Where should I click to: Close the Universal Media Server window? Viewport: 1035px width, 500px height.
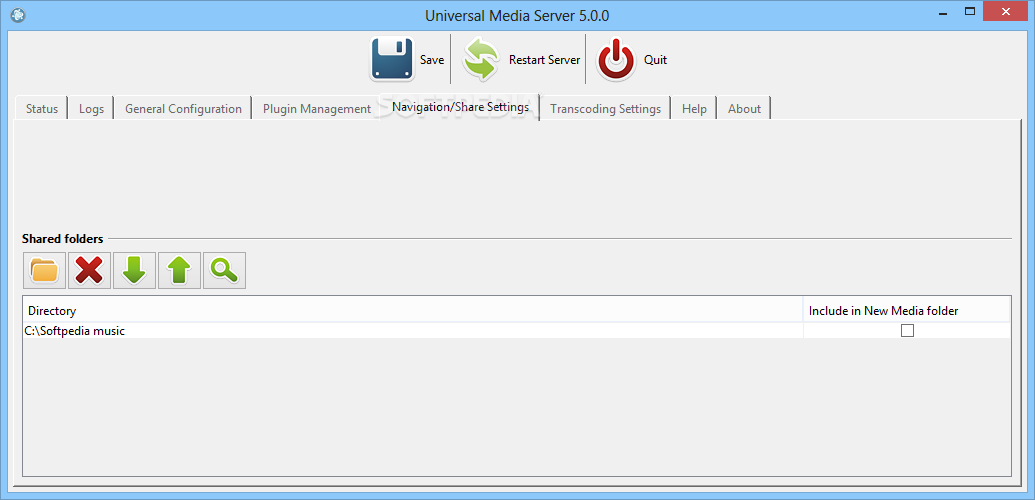1007,11
